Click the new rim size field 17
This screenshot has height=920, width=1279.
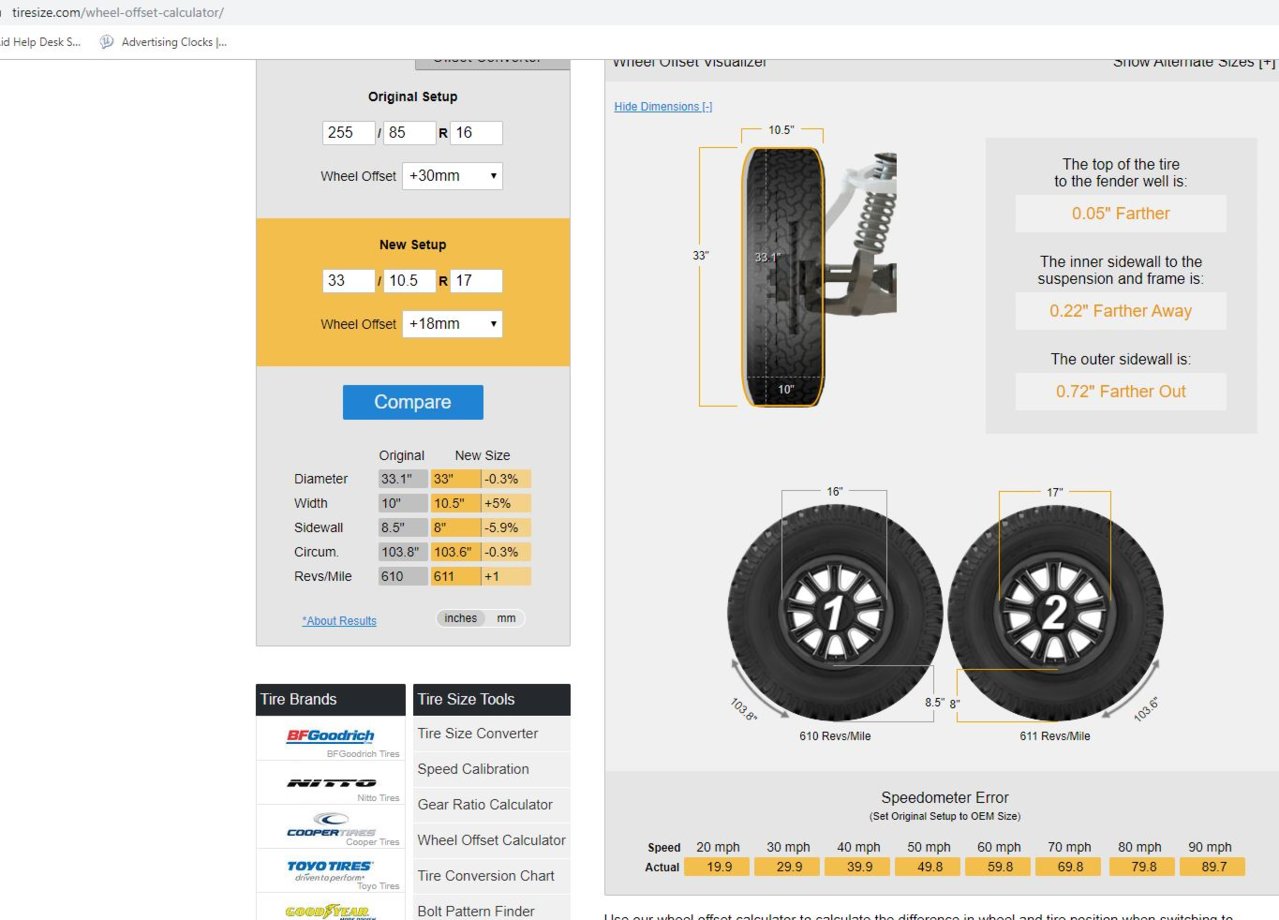[x=476, y=281]
